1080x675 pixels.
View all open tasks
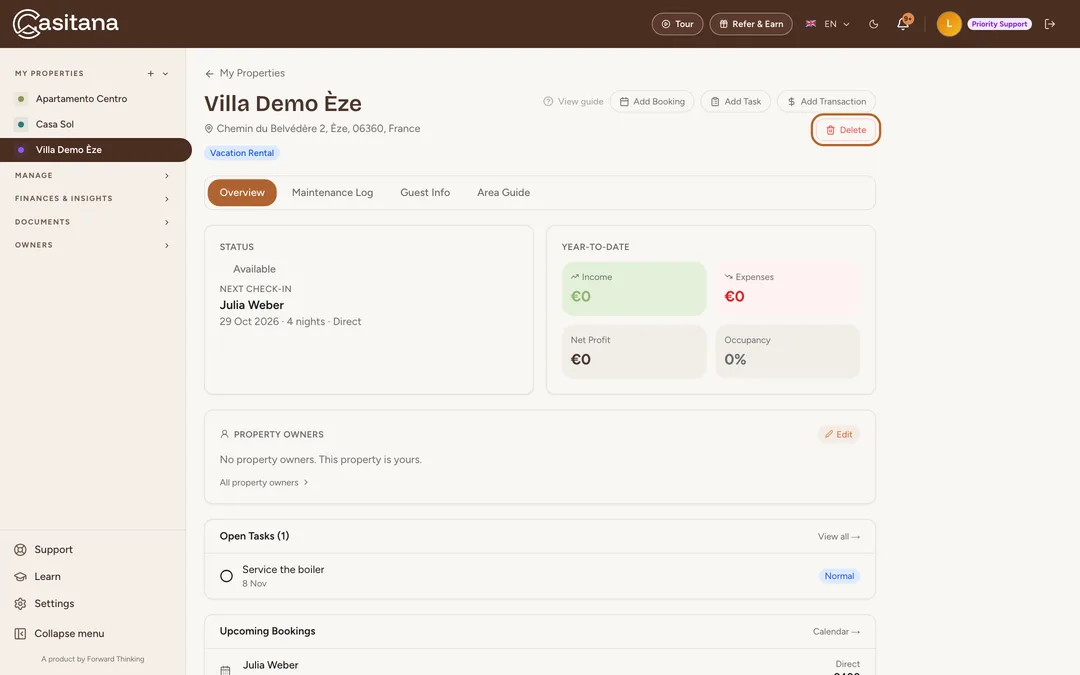click(x=838, y=537)
